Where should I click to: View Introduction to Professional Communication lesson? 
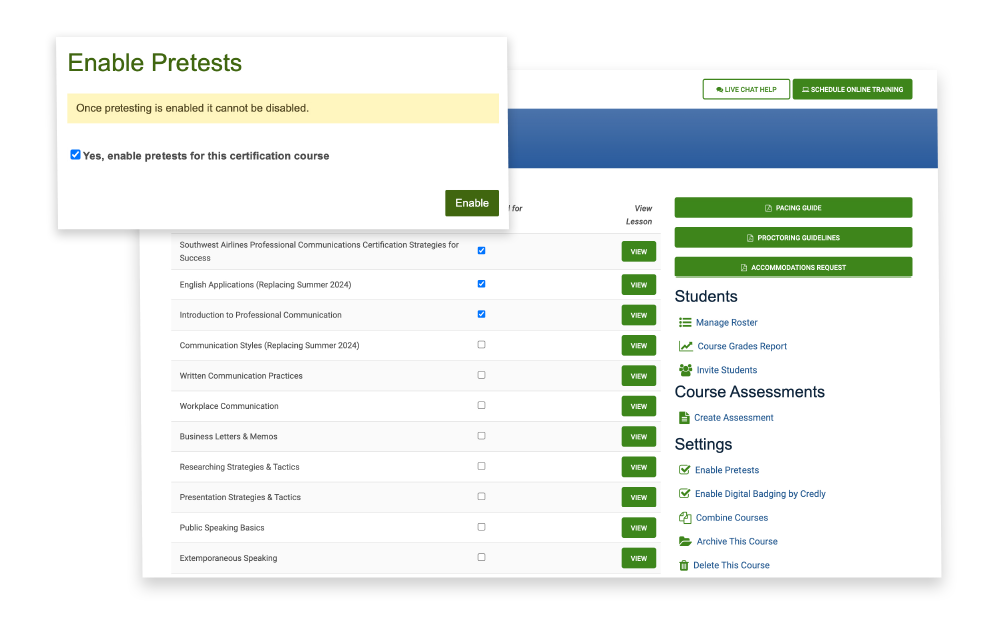(x=638, y=315)
